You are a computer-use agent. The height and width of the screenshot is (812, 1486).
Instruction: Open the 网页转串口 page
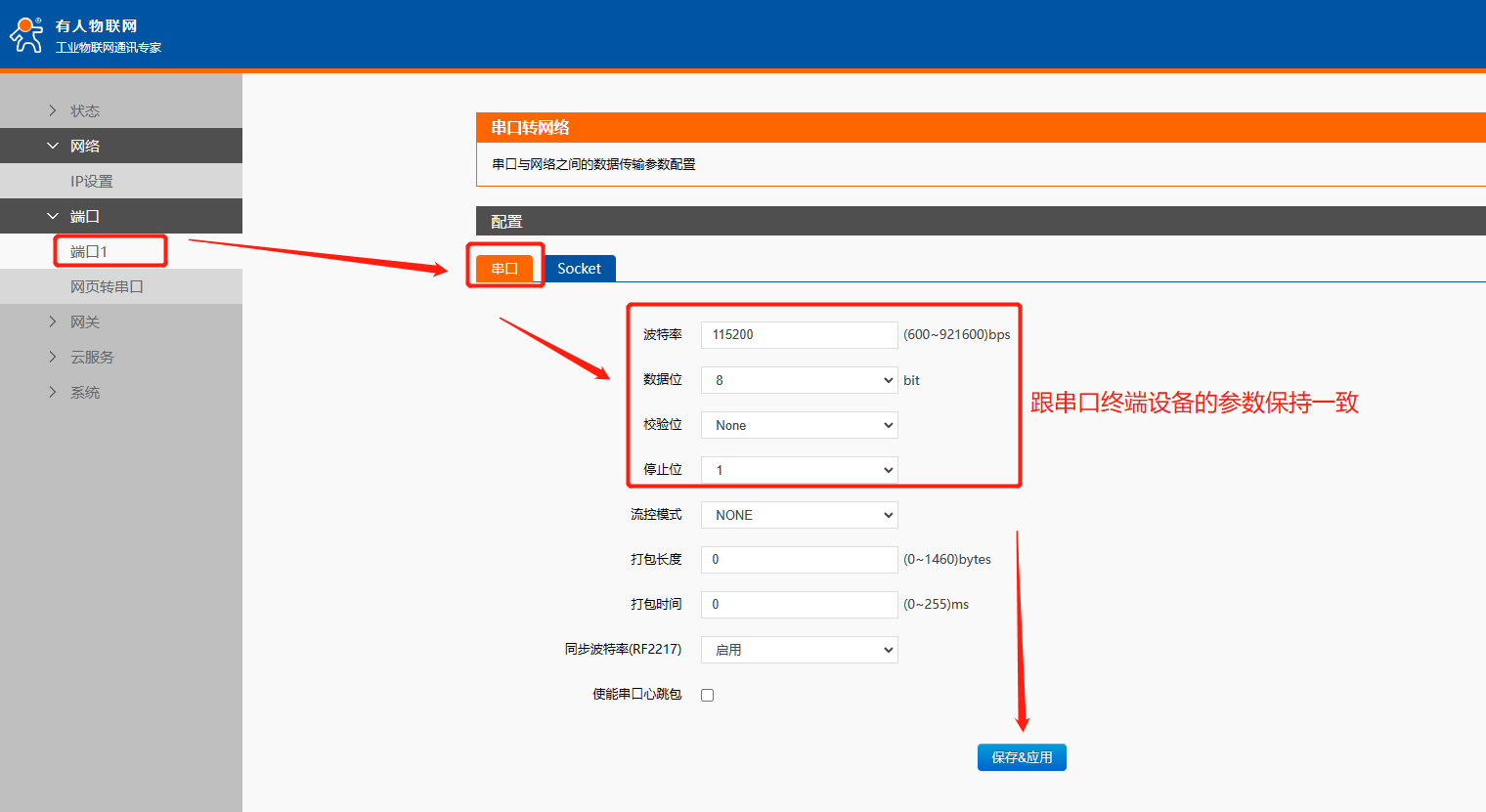[107, 286]
